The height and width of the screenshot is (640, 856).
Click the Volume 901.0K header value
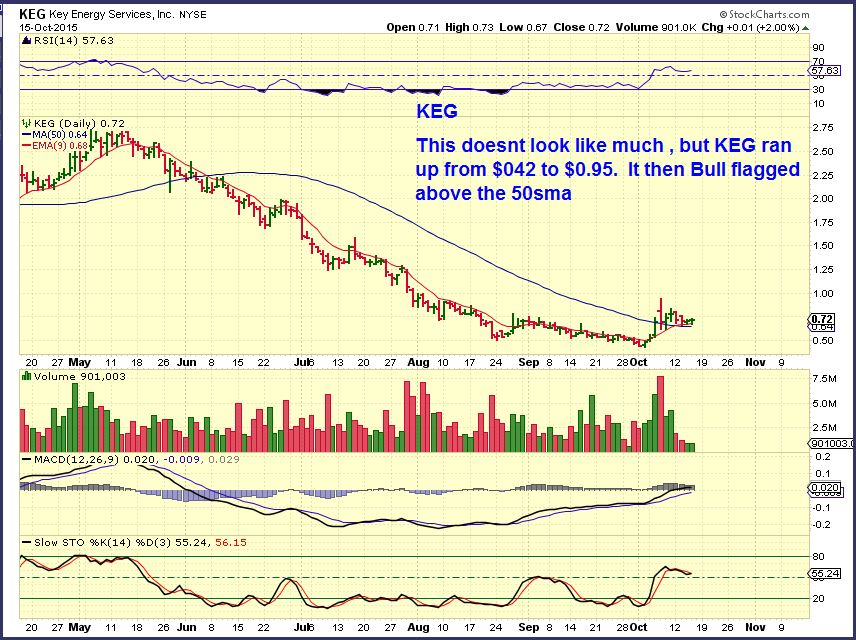(656, 27)
